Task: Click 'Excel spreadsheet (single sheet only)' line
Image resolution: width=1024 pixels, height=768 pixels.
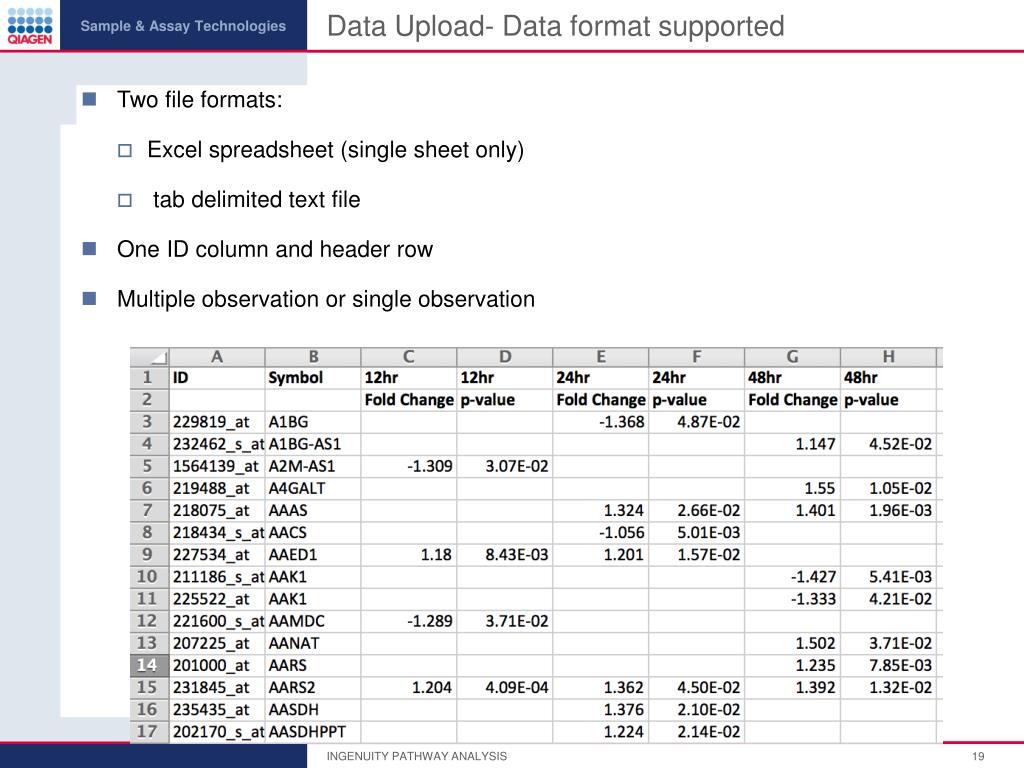Action: 336,150
